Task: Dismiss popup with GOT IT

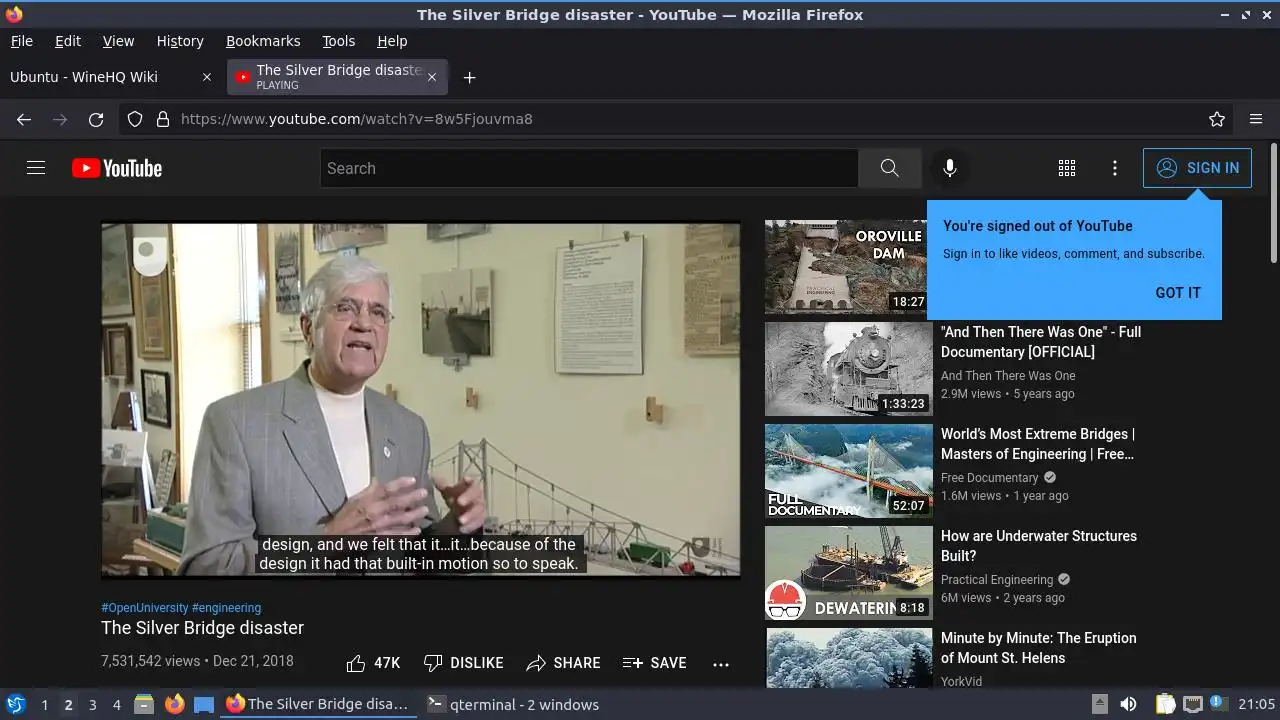Action: coord(1178,293)
